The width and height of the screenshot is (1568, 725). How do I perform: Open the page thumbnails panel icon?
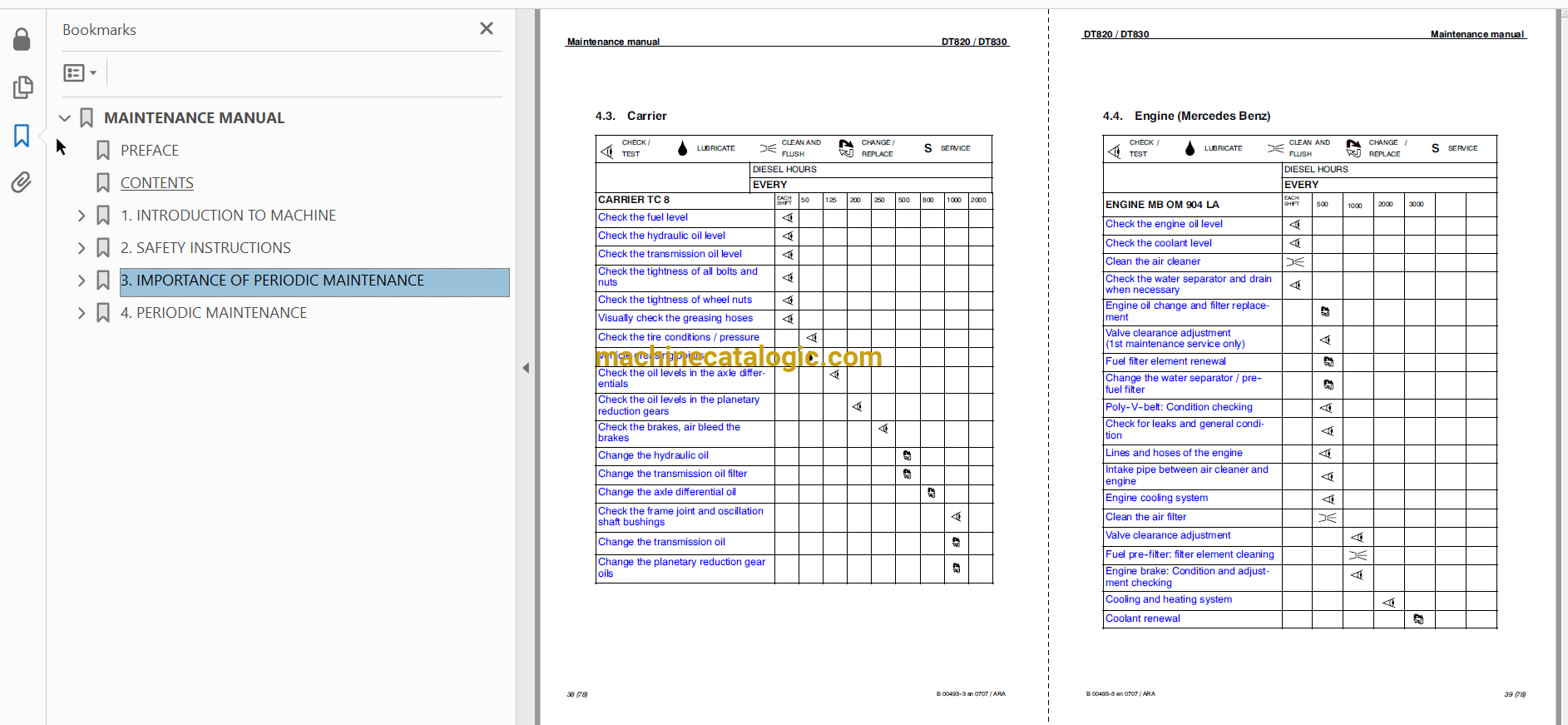[22, 87]
